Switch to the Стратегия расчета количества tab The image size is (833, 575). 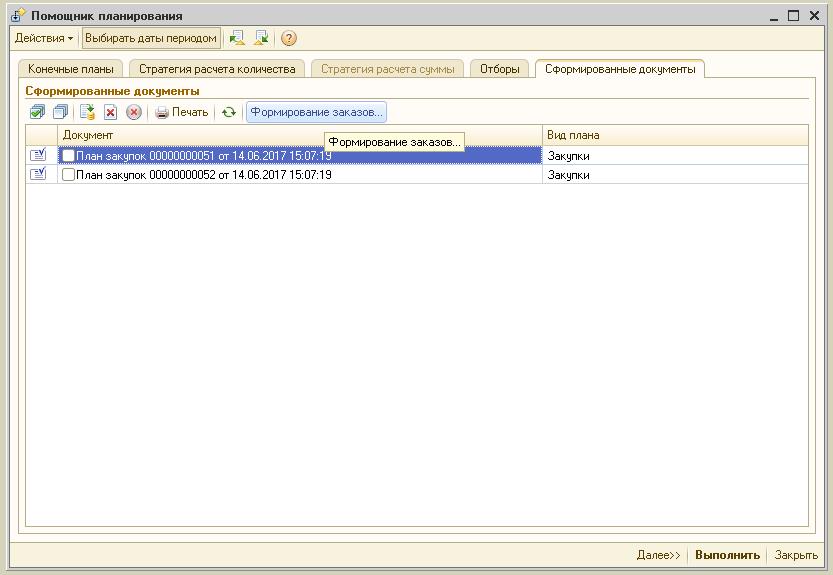pos(217,69)
